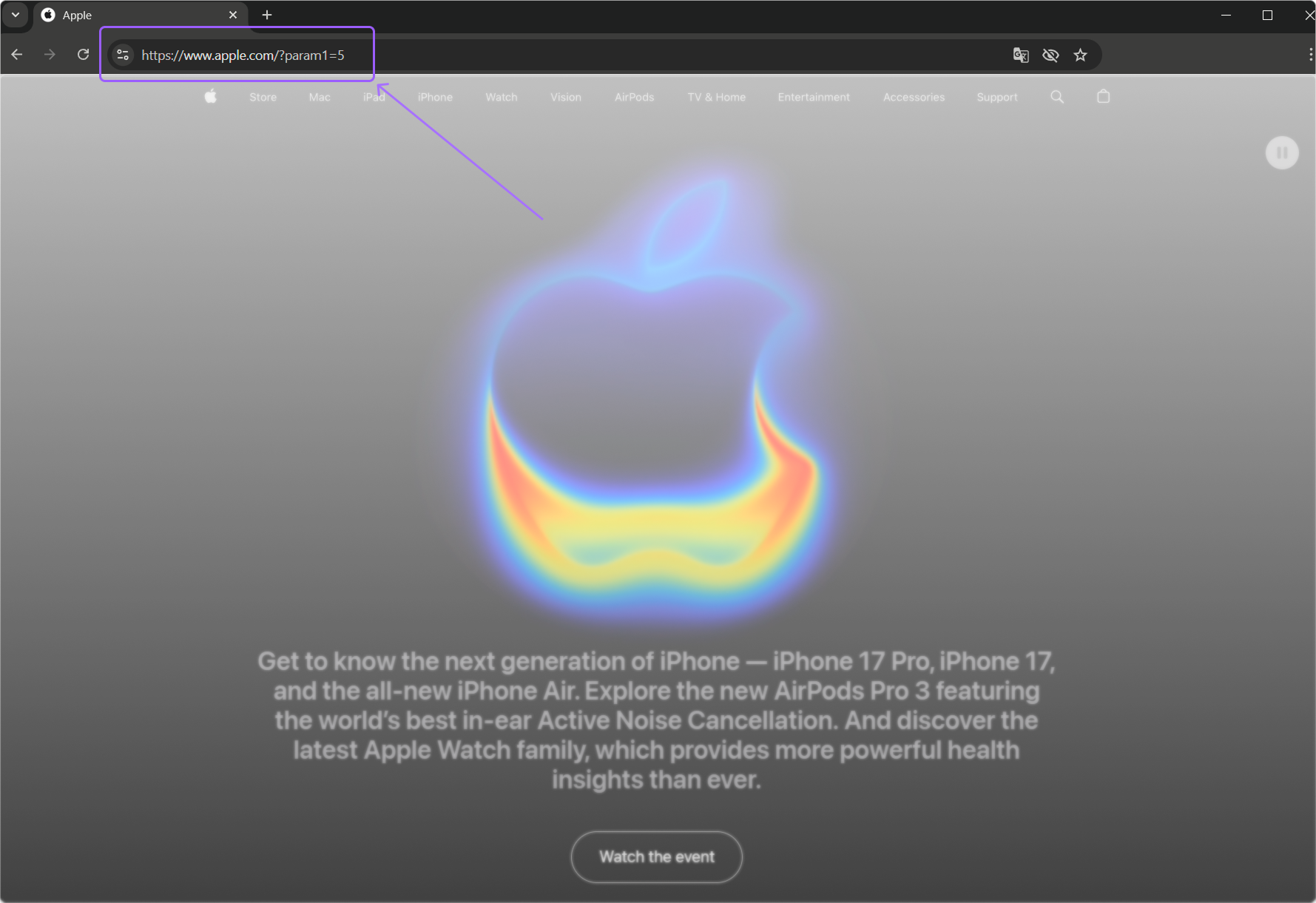Viewport: 1316px width, 903px height.
Task: Open the Entertainment navigation link
Action: coord(814,97)
